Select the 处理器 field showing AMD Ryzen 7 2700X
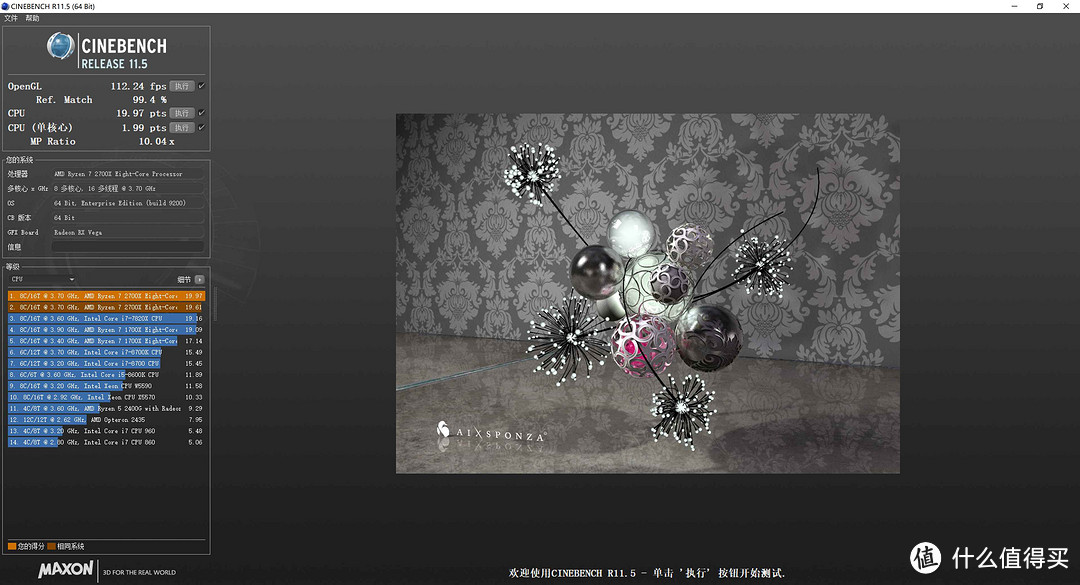 click(128, 174)
